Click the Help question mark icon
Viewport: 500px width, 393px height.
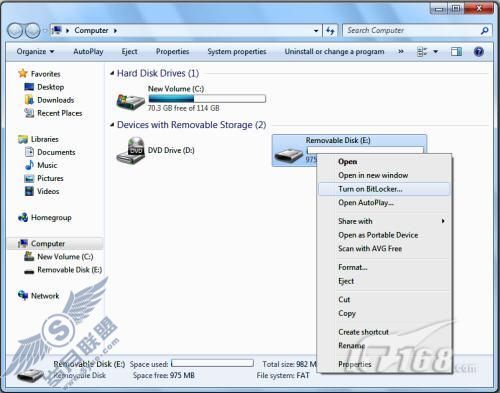[x=478, y=52]
